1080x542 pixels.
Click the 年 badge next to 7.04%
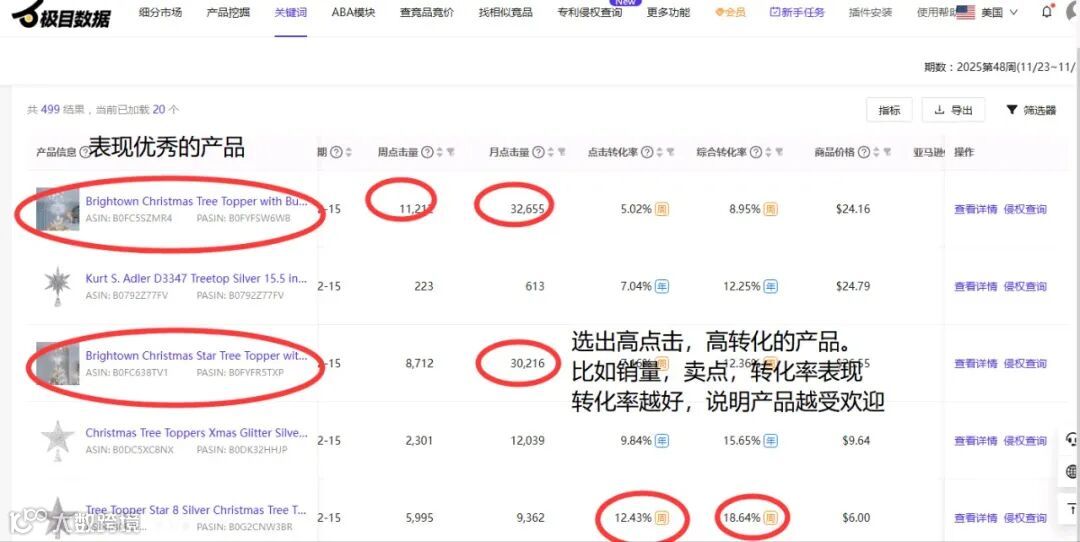click(661, 286)
